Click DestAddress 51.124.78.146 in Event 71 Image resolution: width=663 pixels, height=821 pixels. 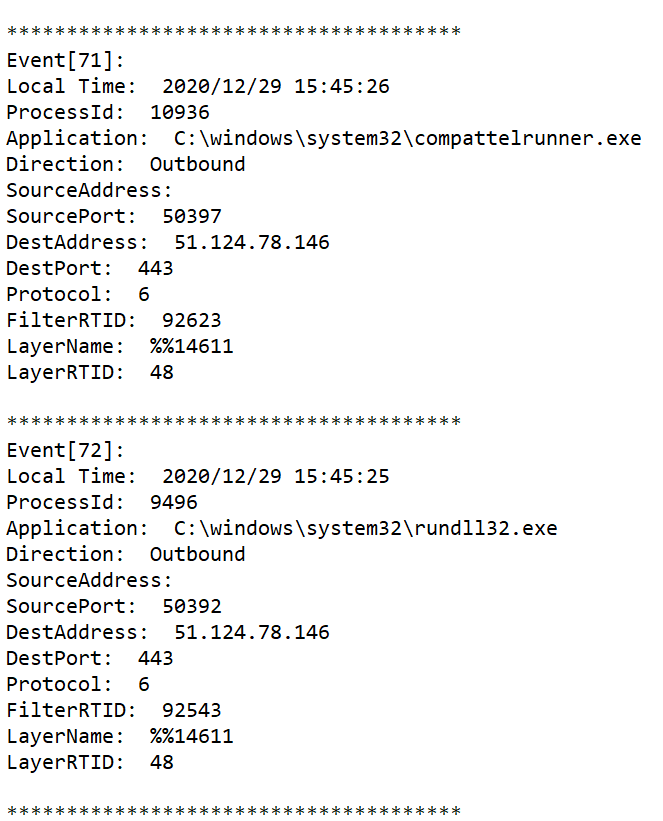(251, 242)
